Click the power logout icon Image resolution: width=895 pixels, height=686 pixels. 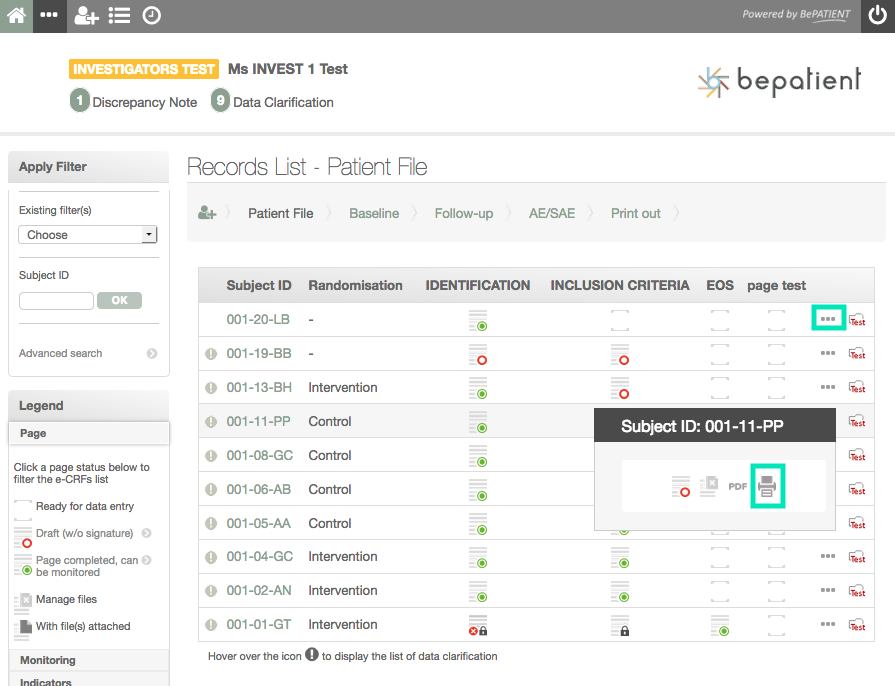(877, 16)
